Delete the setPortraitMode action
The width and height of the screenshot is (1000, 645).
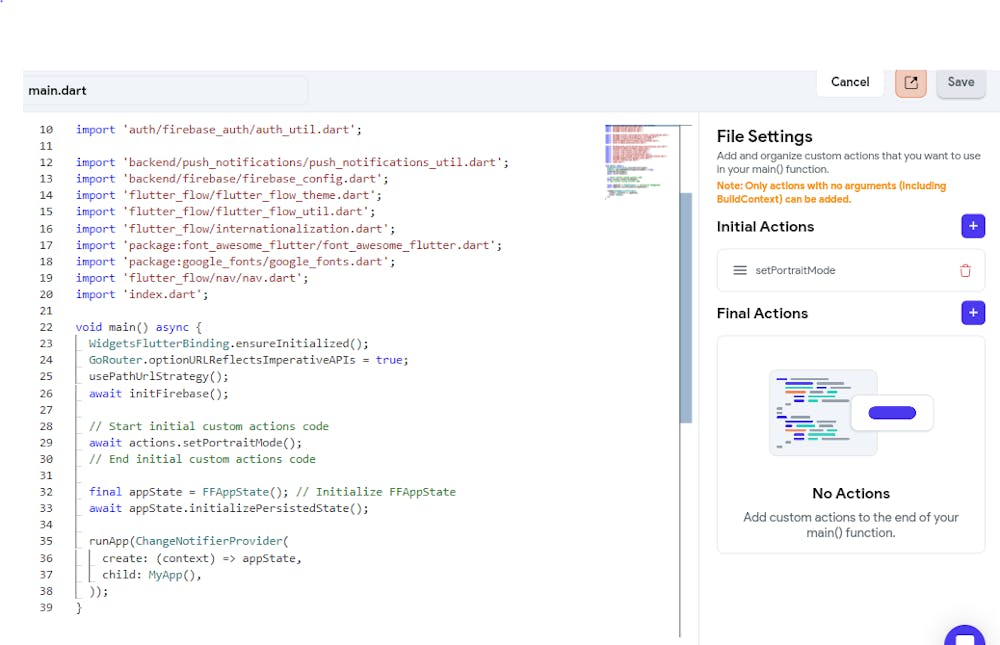965,270
